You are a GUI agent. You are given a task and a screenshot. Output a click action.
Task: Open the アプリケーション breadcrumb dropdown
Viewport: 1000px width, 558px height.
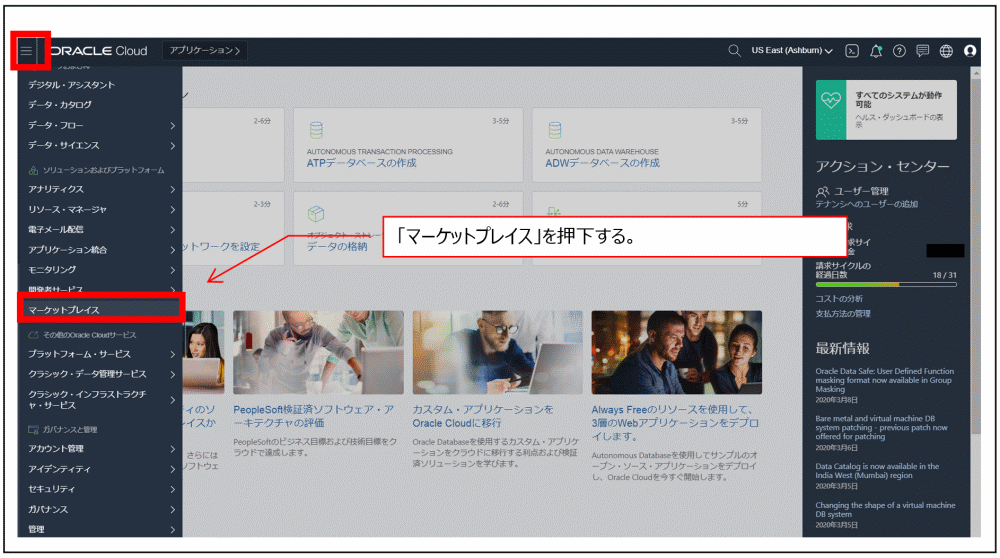[x=205, y=50]
